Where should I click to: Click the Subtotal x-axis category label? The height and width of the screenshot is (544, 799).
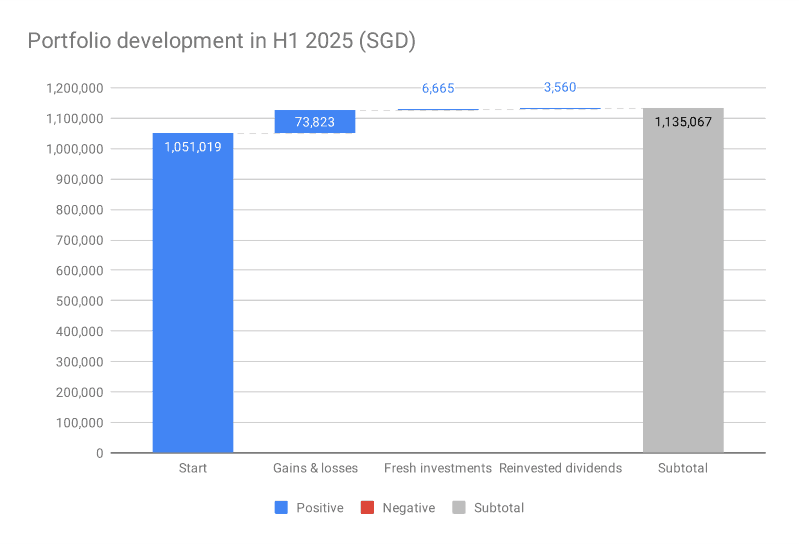pos(683,468)
